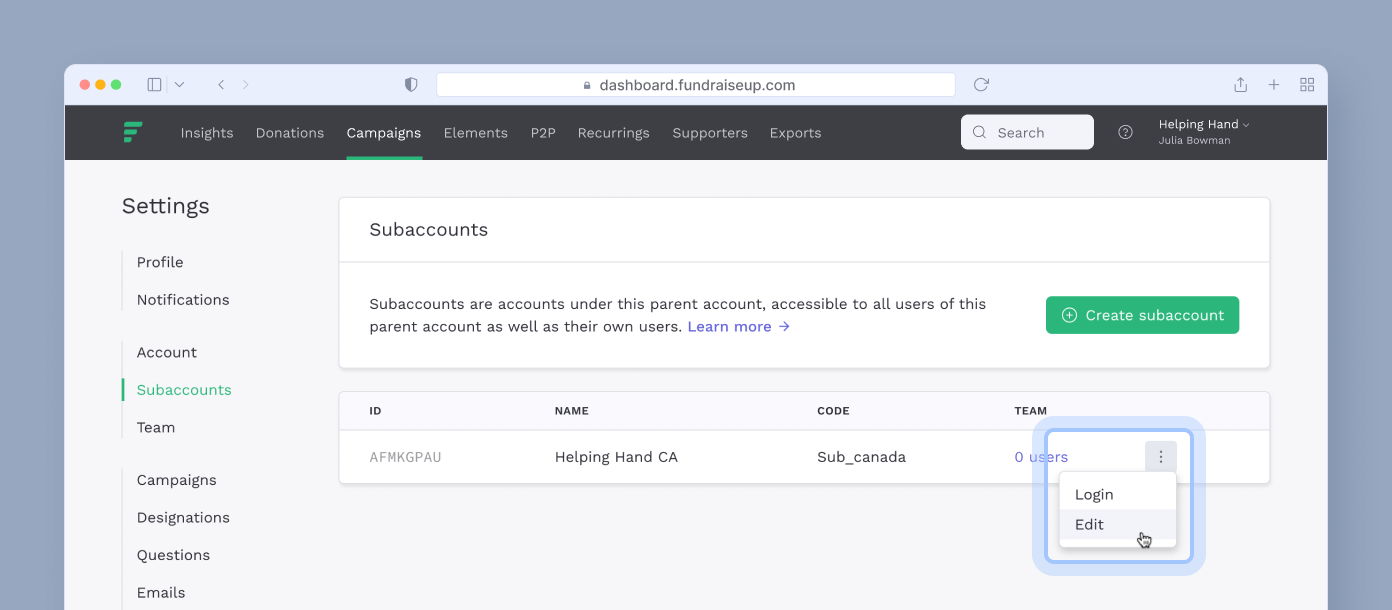Go forward with the browser forward arrow
1392x610 pixels.
246,85
